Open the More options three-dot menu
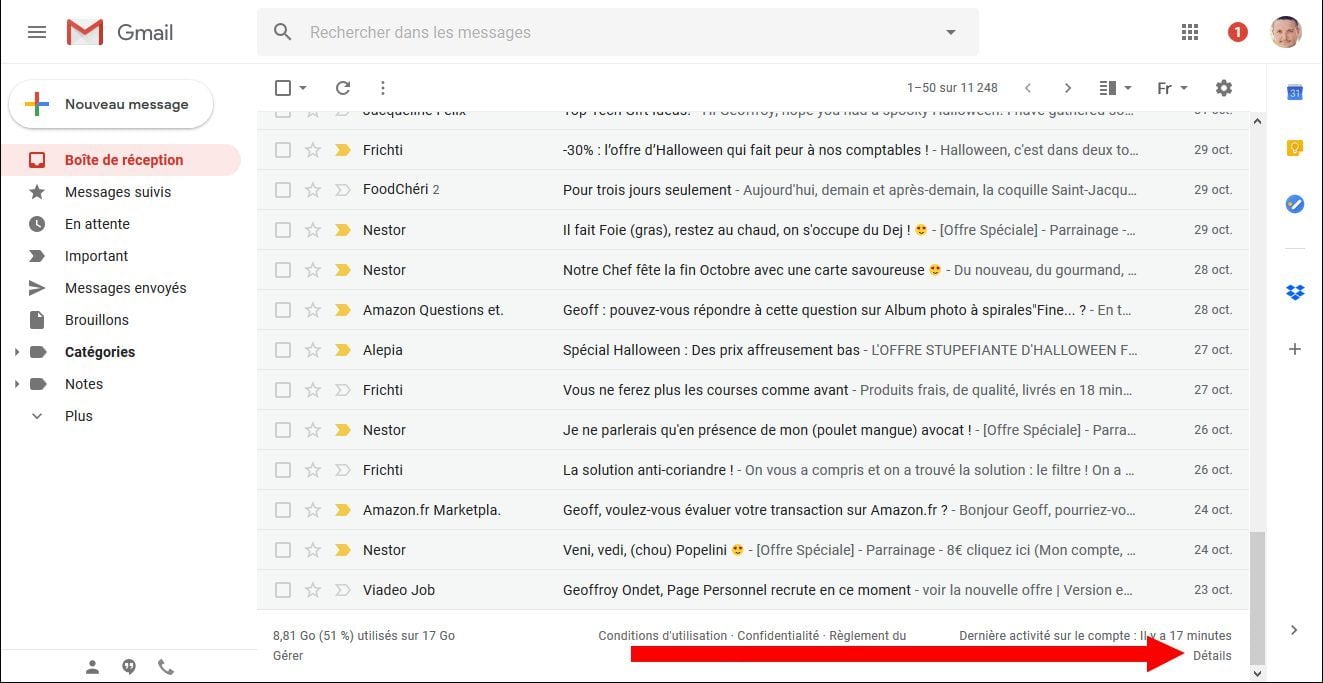 click(382, 88)
